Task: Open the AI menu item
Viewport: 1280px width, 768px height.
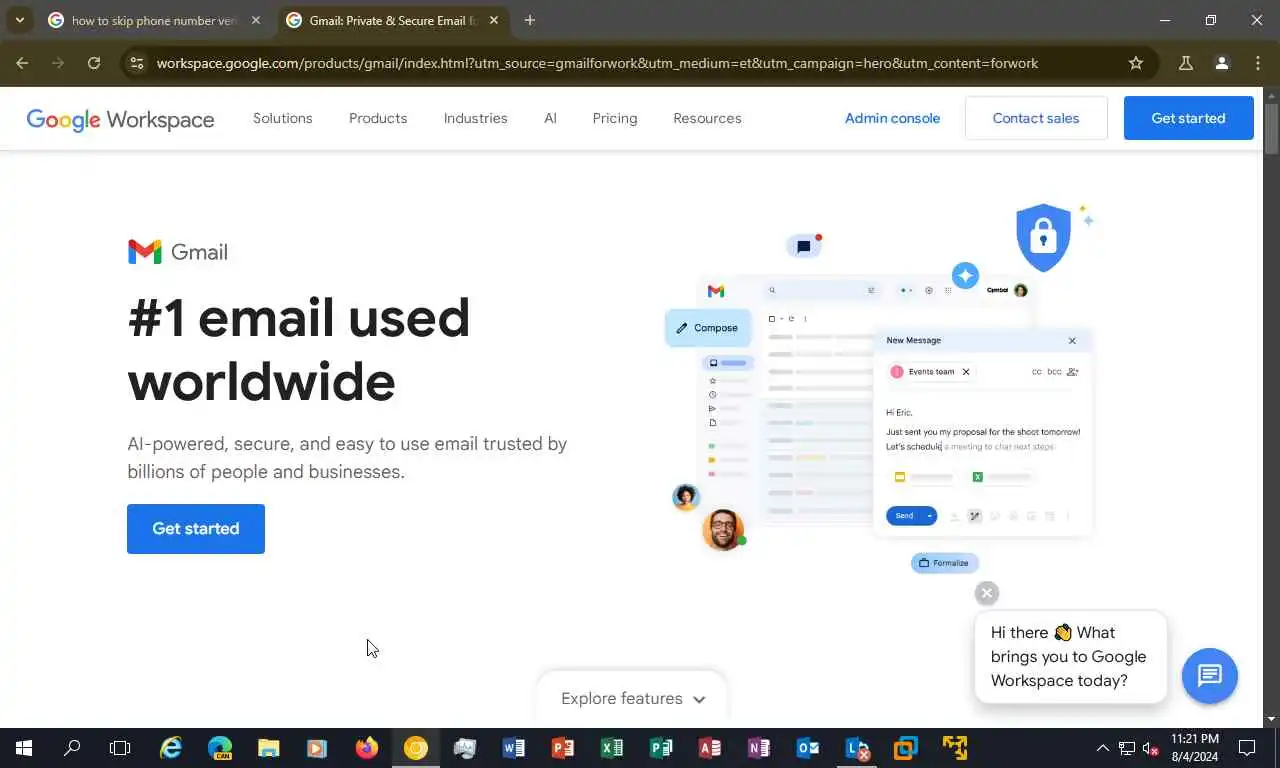Action: (x=550, y=118)
